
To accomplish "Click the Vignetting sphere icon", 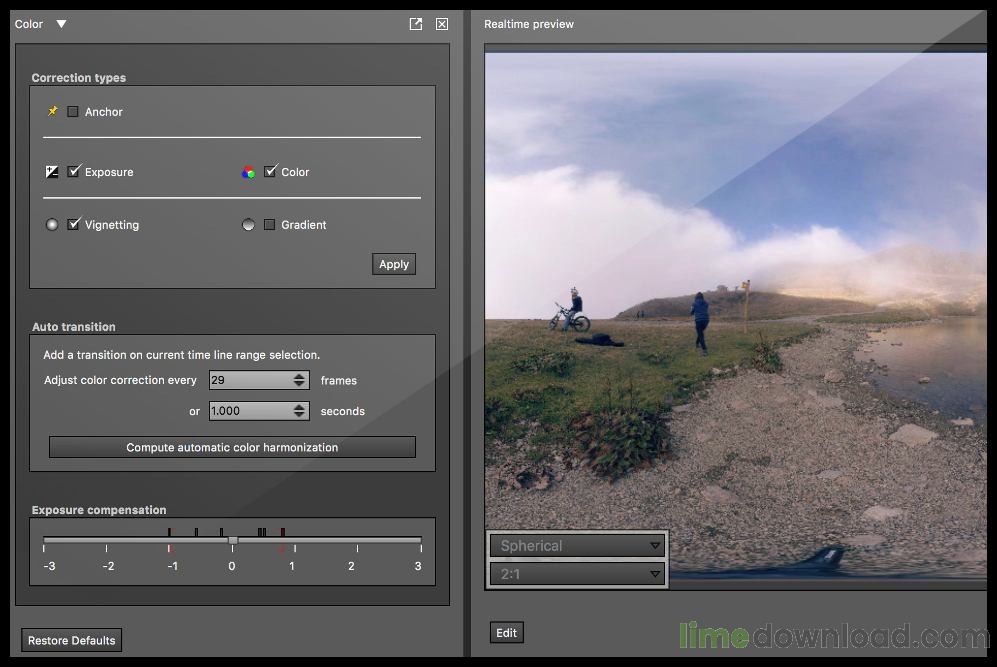I will 51,224.
